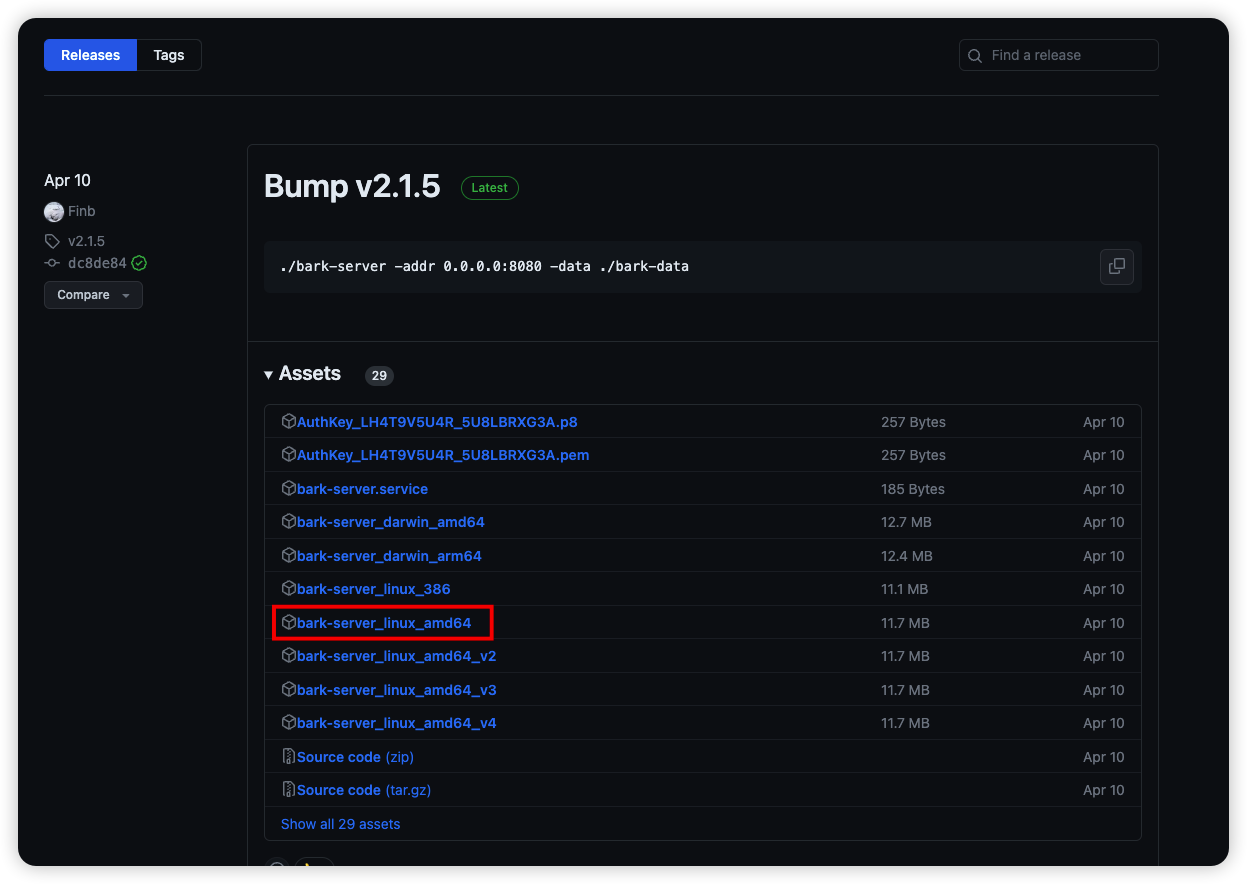Click the Find a release search field
Screen dimensions: 1247x884
pyautogui.click(x=1066, y=55)
